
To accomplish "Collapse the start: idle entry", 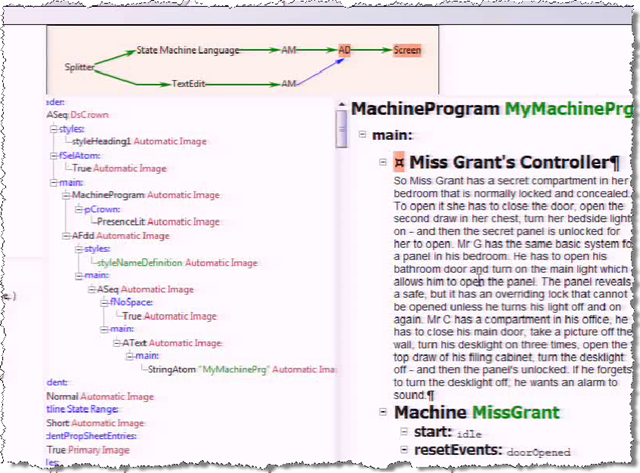I will 404,431.
